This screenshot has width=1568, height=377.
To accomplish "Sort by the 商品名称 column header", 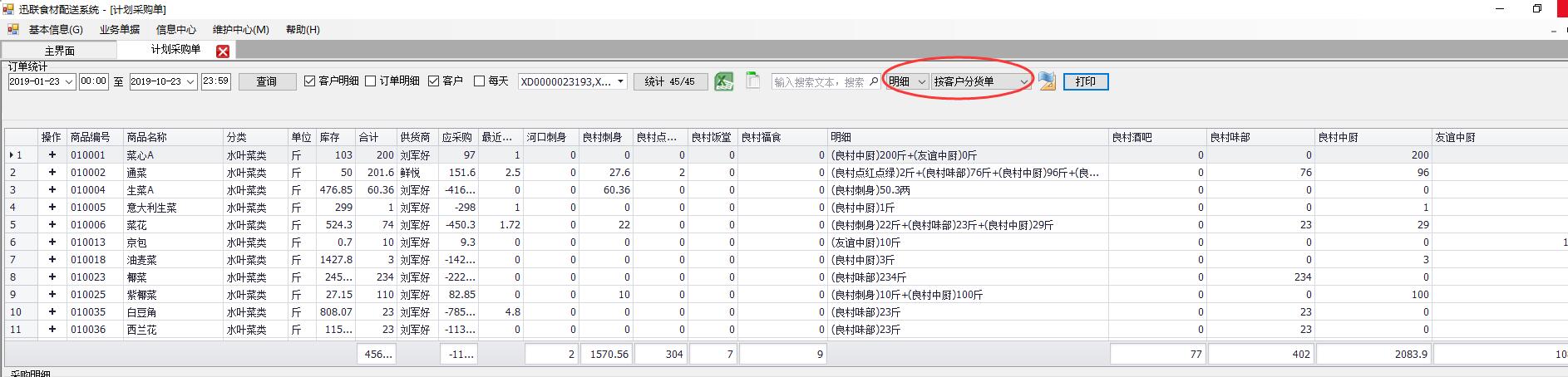I will [x=173, y=137].
